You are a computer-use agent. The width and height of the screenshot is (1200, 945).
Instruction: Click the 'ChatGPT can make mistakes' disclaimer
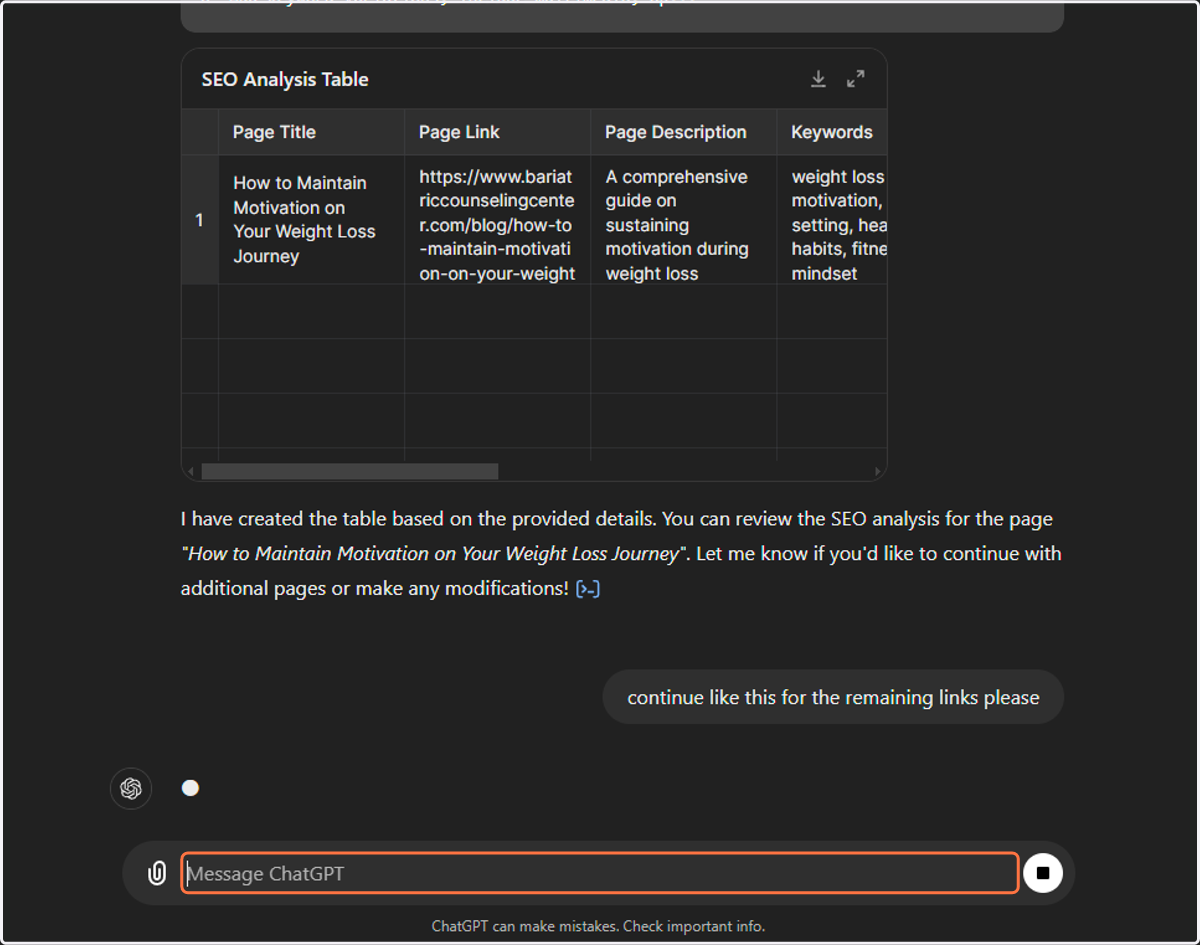598,926
